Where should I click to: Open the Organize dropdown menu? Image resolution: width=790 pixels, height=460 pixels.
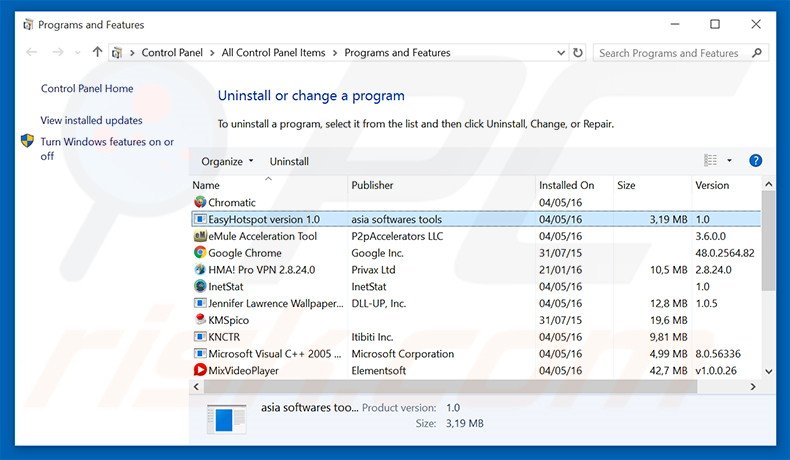point(227,161)
